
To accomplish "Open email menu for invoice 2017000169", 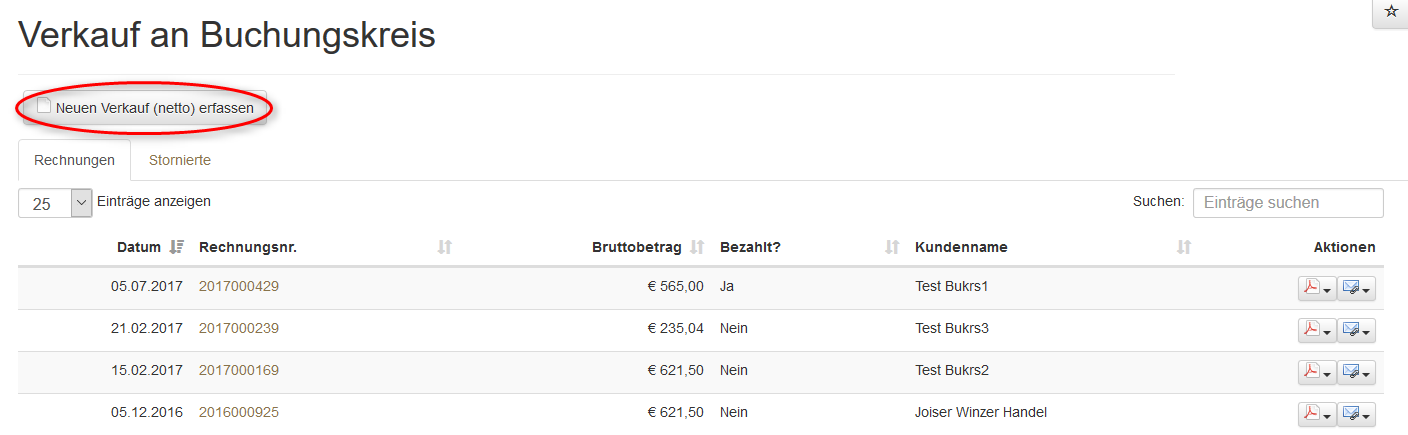I will pyautogui.click(x=1357, y=372).
